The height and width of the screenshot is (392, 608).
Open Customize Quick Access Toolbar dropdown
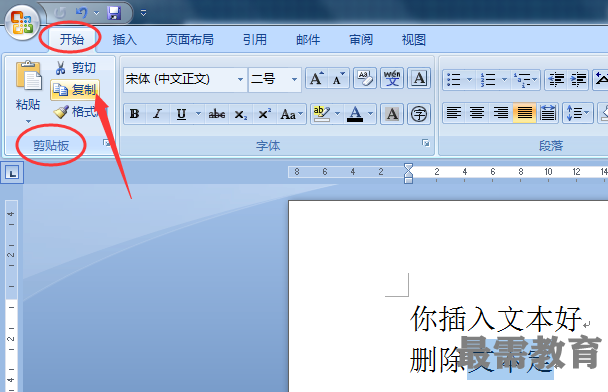point(143,13)
